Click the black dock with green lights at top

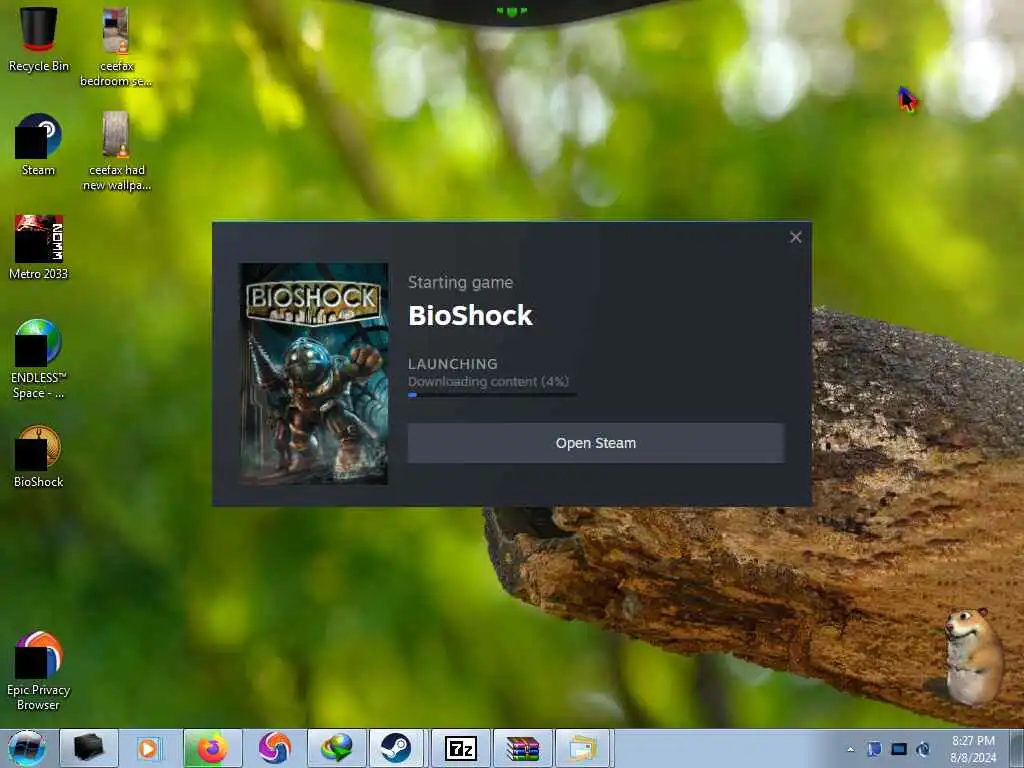coord(512,11)
